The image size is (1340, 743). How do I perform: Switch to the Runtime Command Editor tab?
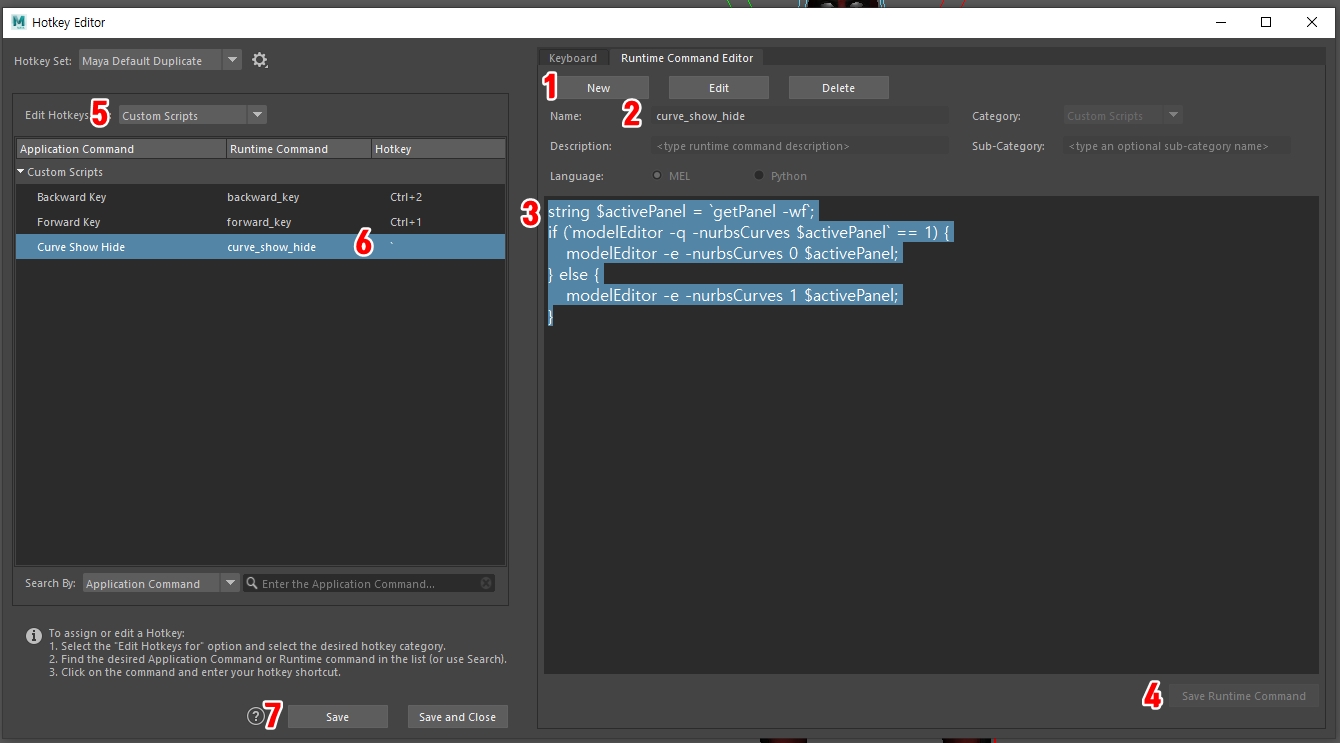click(687, 58)
